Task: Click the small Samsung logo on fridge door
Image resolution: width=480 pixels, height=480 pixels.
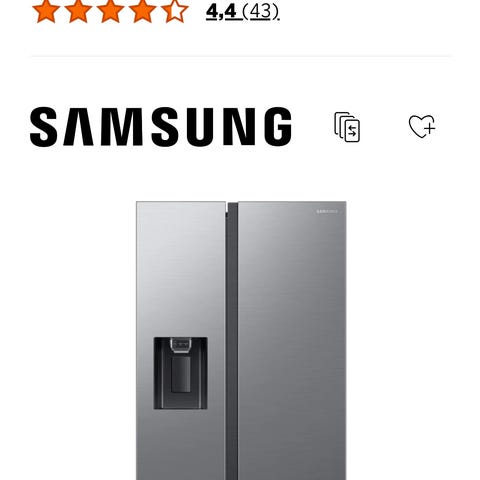Action: tap(327, 211)
